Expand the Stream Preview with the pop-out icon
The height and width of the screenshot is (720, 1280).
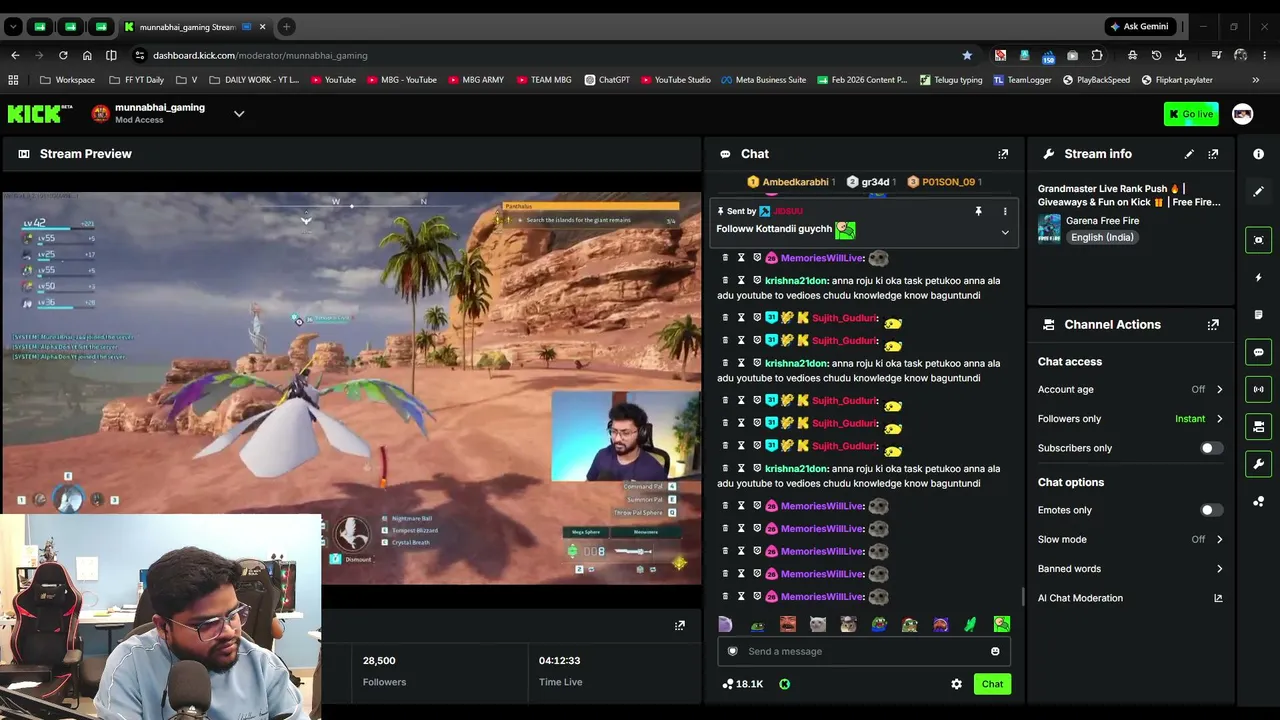pyautogui.click(x=680, y=625)
